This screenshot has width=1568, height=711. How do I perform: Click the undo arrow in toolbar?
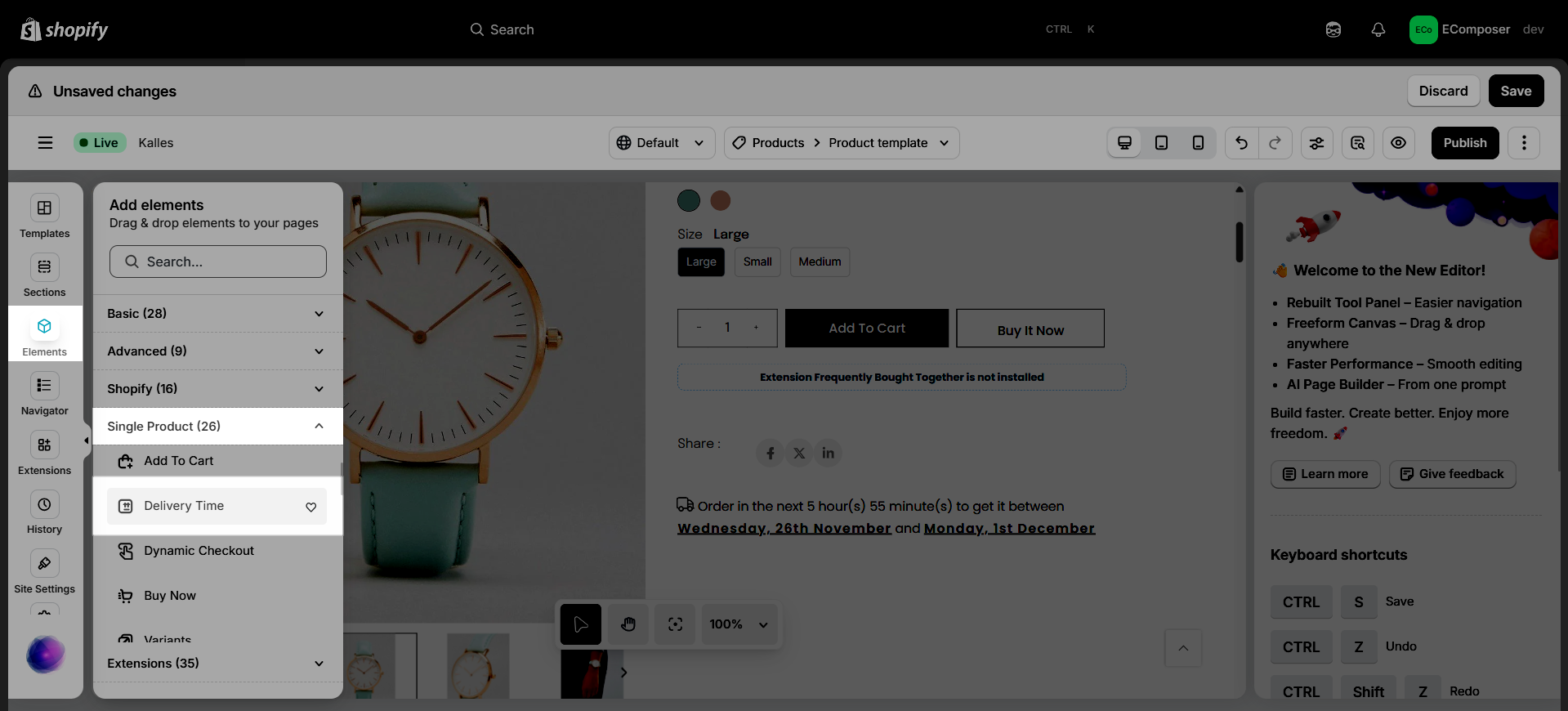point(1241,143)
